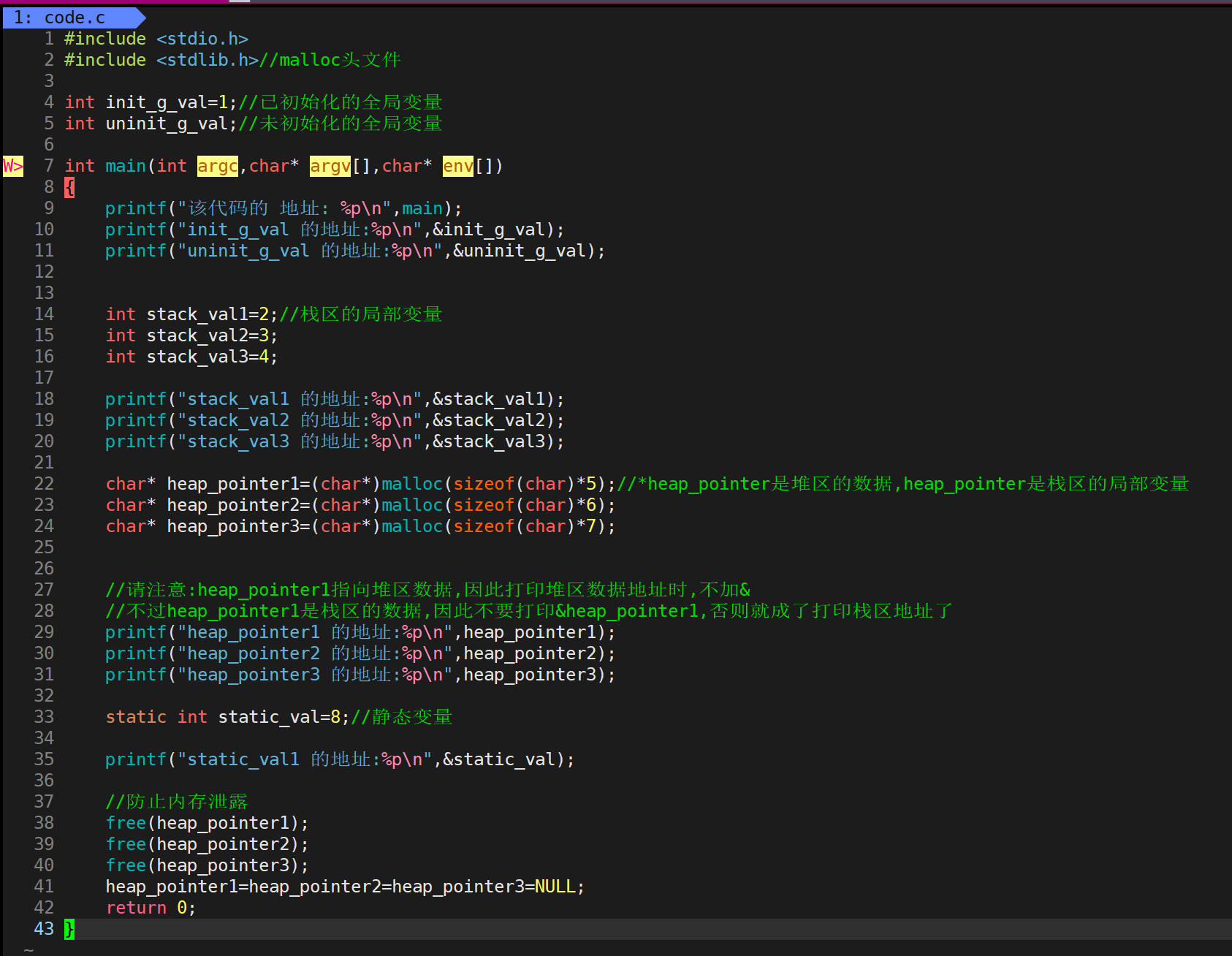Click the highlighted env parameter
The image size is (1232, 956).
458,166
